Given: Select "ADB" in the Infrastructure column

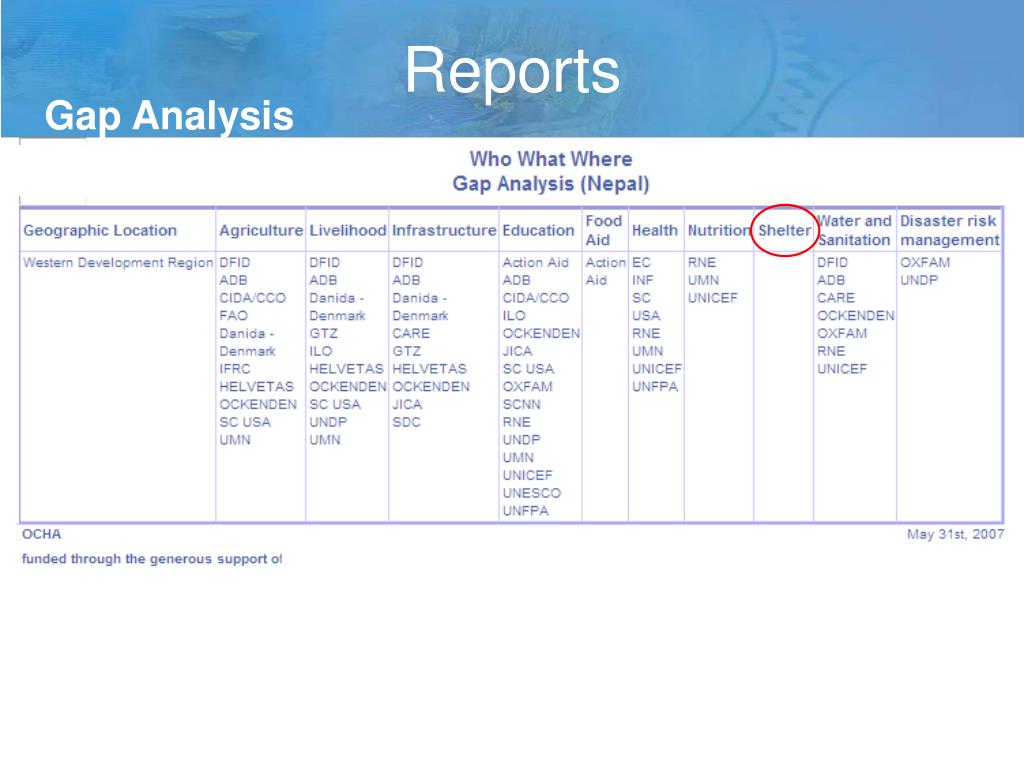Looking at the screenshot, I should 406,280.
